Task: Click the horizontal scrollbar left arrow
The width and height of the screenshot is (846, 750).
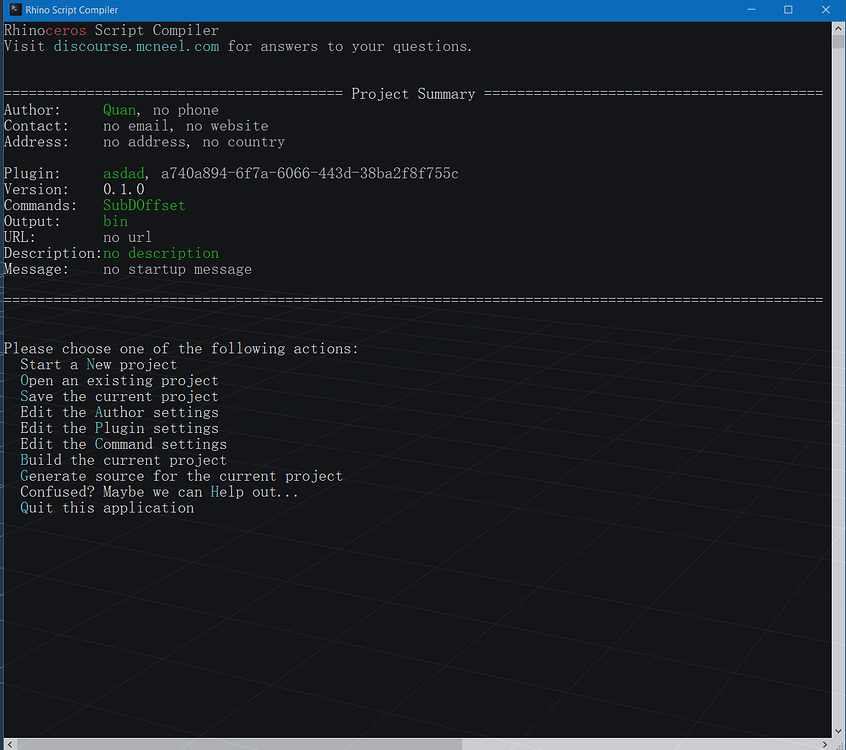Action: [10, 744]
